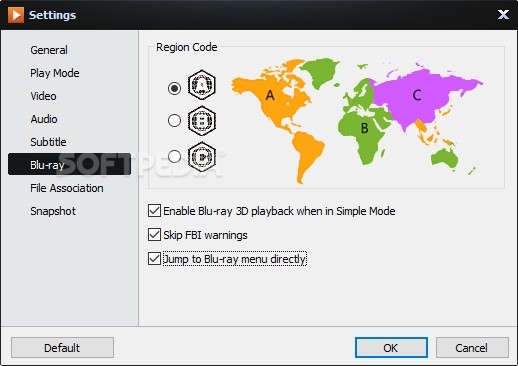Viewport: 518px width, 366px height.
Task: Click the Default button
Action: pos(62,348)
